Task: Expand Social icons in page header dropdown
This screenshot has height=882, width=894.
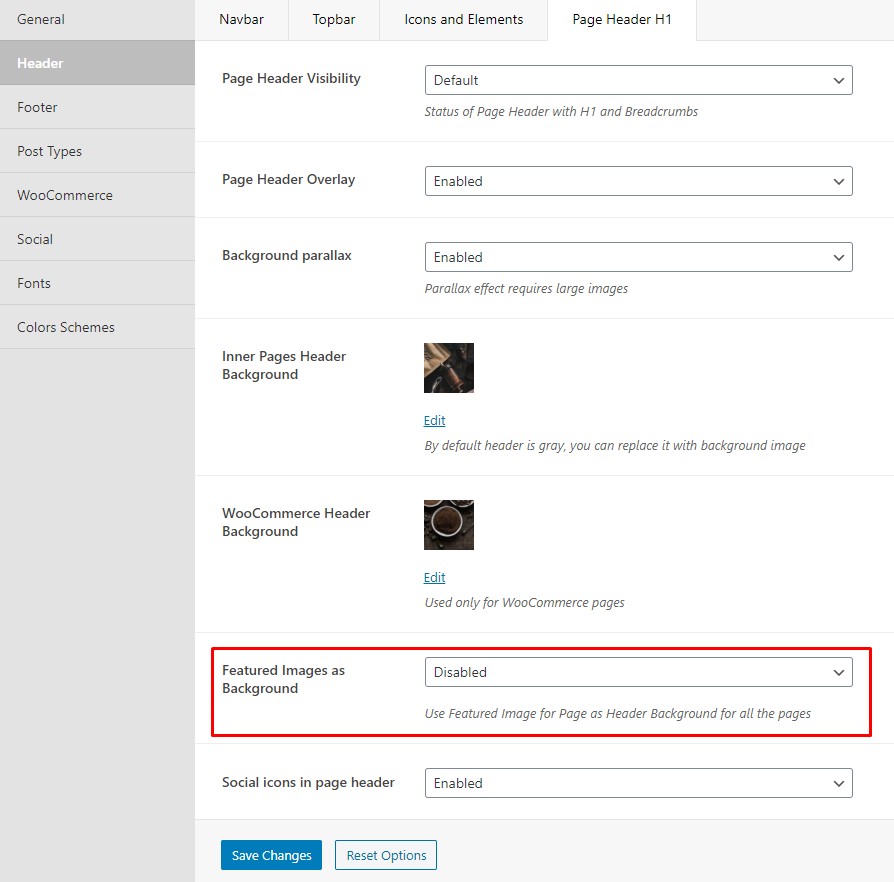Action: click(638, 783)
